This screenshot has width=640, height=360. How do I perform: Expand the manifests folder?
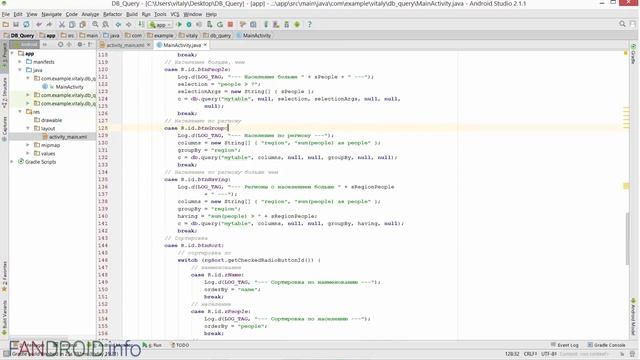click(20, 62)
